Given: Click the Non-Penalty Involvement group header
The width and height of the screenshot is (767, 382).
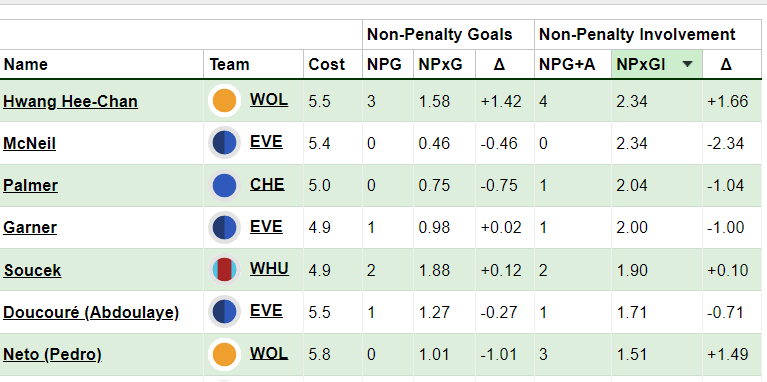Looking at the screenshot, I should pyautogui.click(x=637, y=34).
